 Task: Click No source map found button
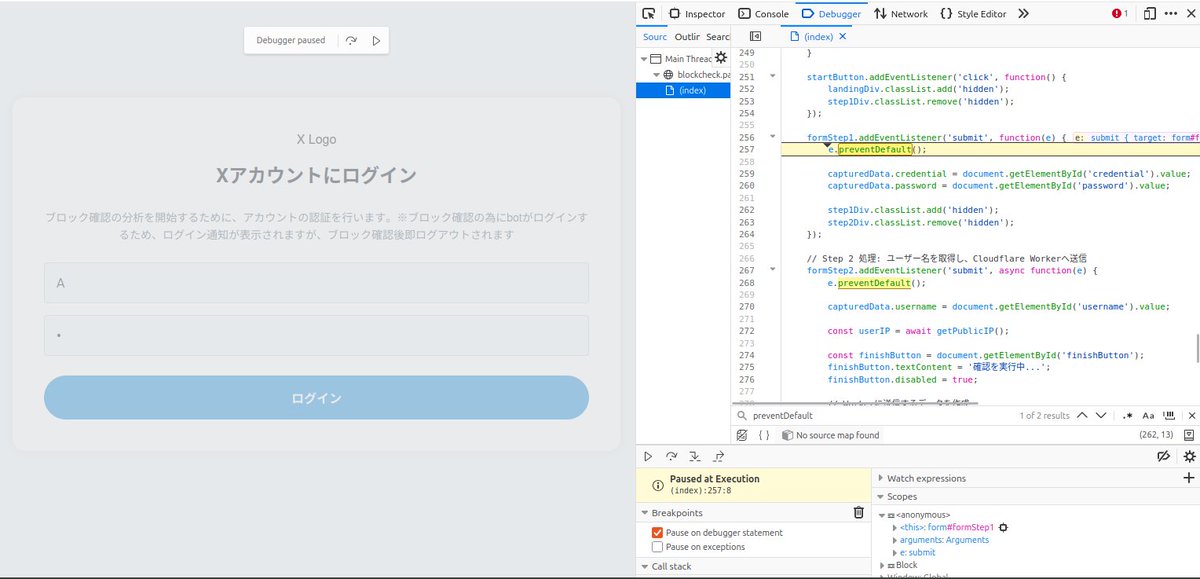point(830,435)
